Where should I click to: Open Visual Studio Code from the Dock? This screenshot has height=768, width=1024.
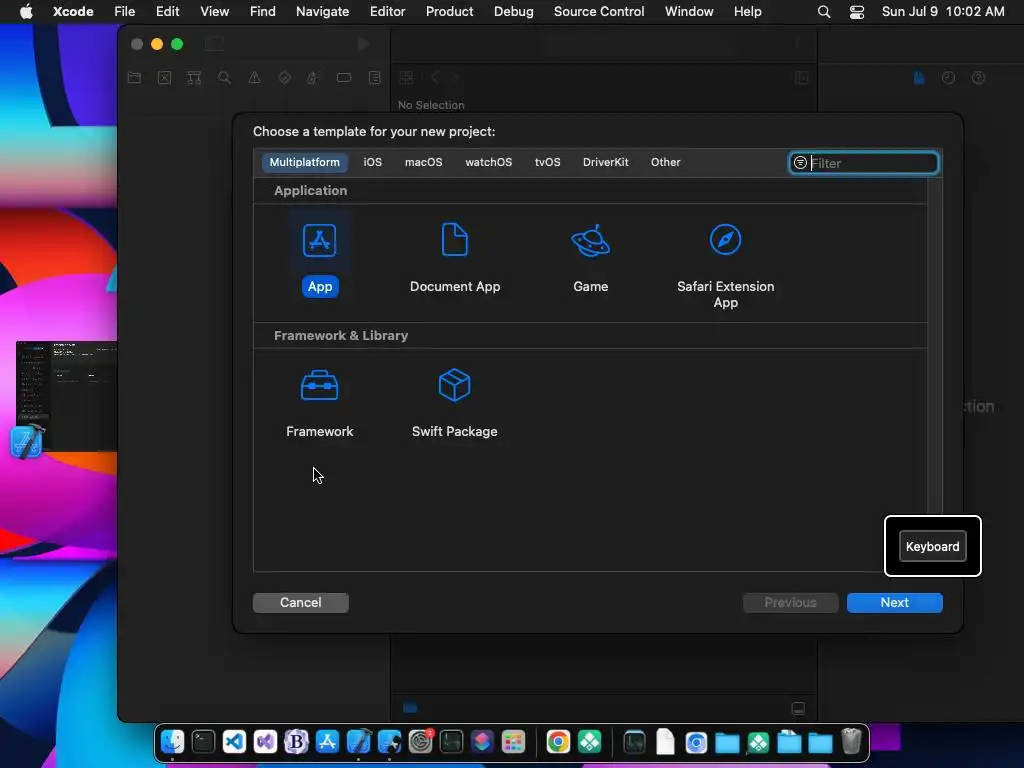234,742
